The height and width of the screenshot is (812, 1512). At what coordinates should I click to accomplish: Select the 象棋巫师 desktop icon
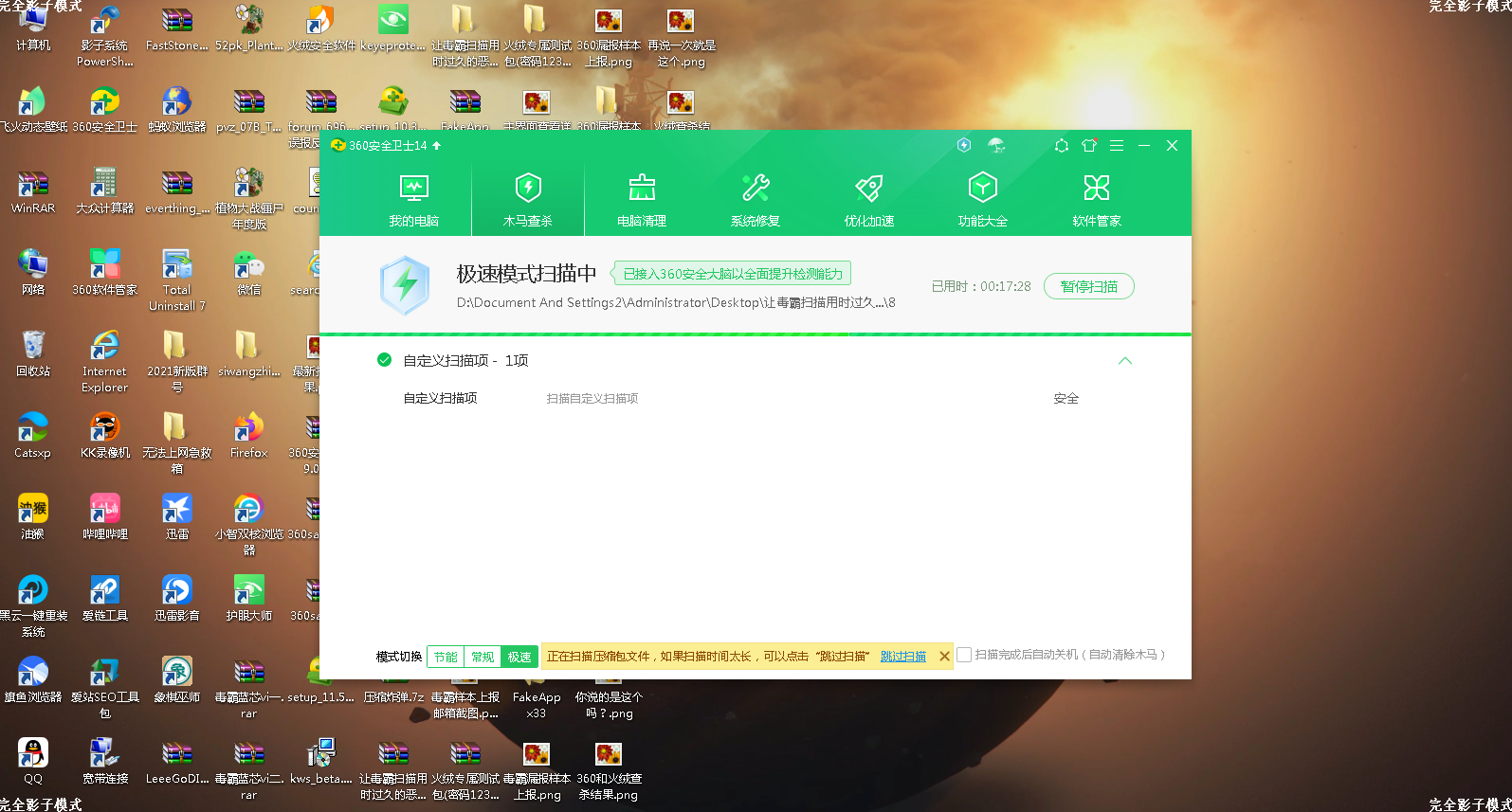point(177,680)
